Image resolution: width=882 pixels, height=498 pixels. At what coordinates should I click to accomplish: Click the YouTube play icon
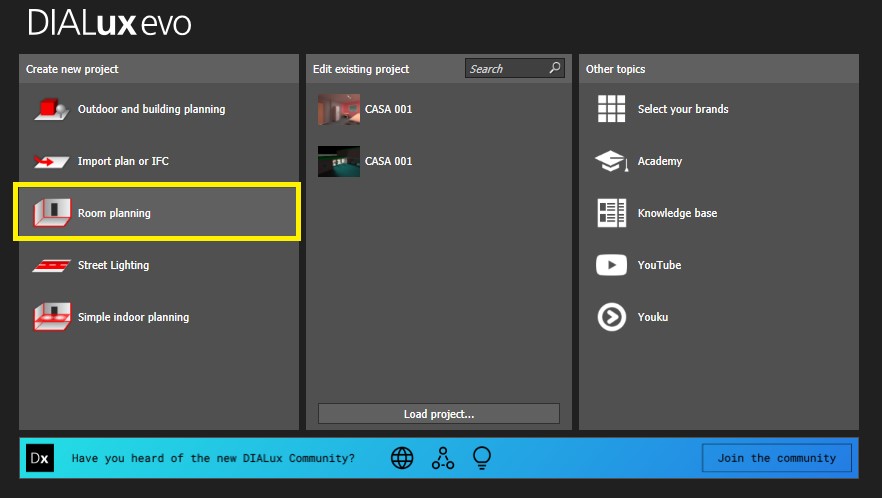[611, 265]
